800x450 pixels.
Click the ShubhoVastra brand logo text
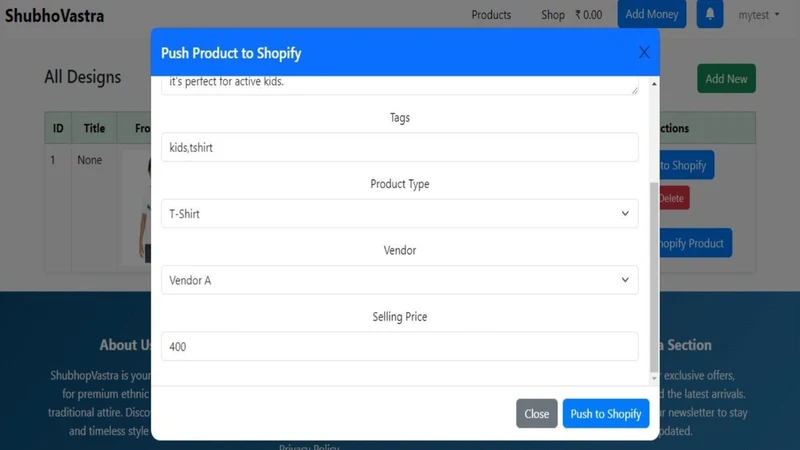click(x=55, y=15)
